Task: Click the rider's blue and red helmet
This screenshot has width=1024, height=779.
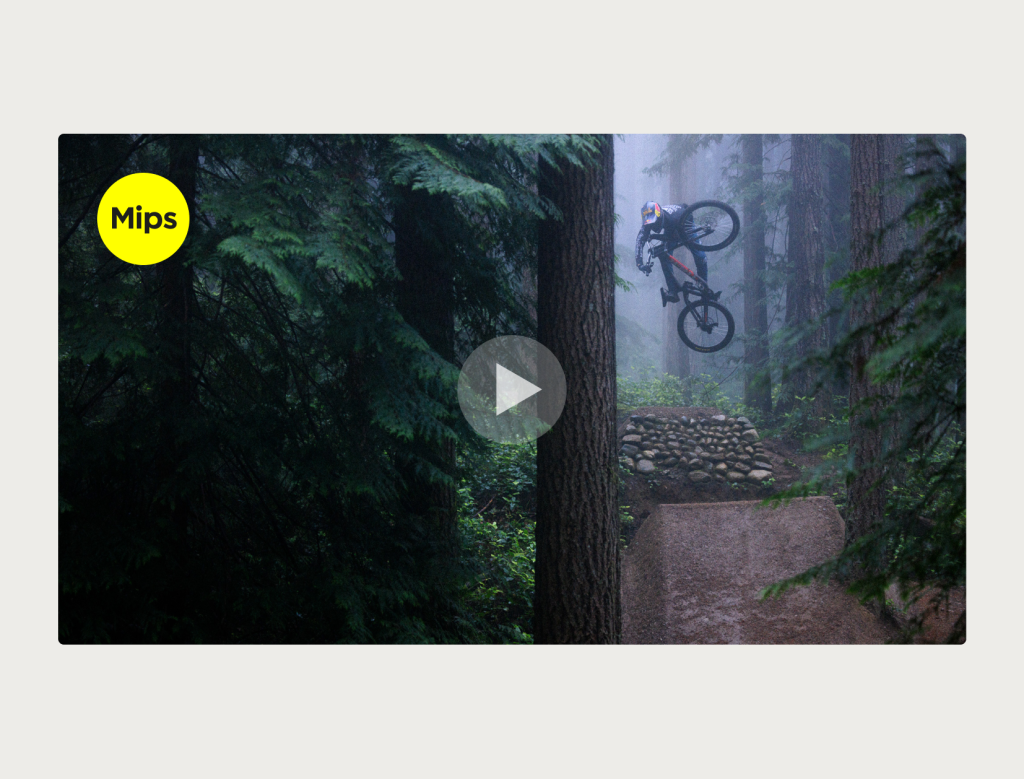Action: (x=650, y=213)
